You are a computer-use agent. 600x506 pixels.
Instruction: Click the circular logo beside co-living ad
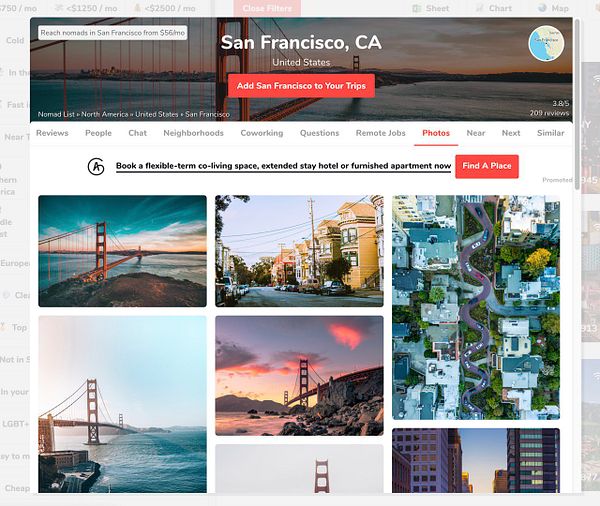[x=96, y=166]
